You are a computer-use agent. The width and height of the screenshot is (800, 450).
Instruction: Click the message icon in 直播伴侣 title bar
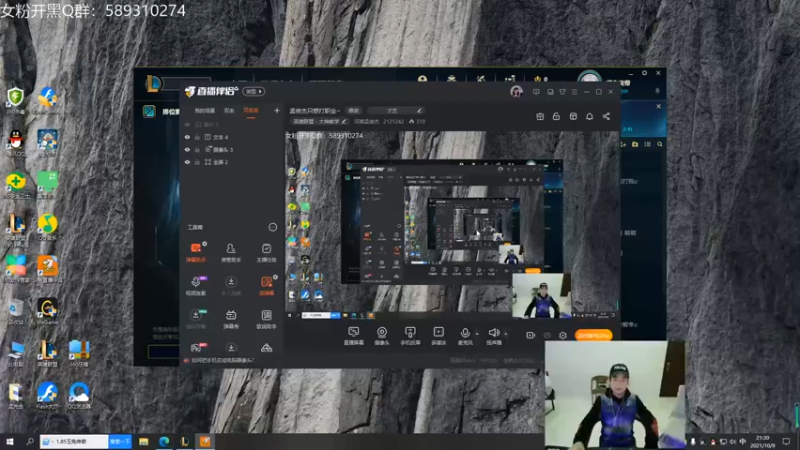coord(536,92)
